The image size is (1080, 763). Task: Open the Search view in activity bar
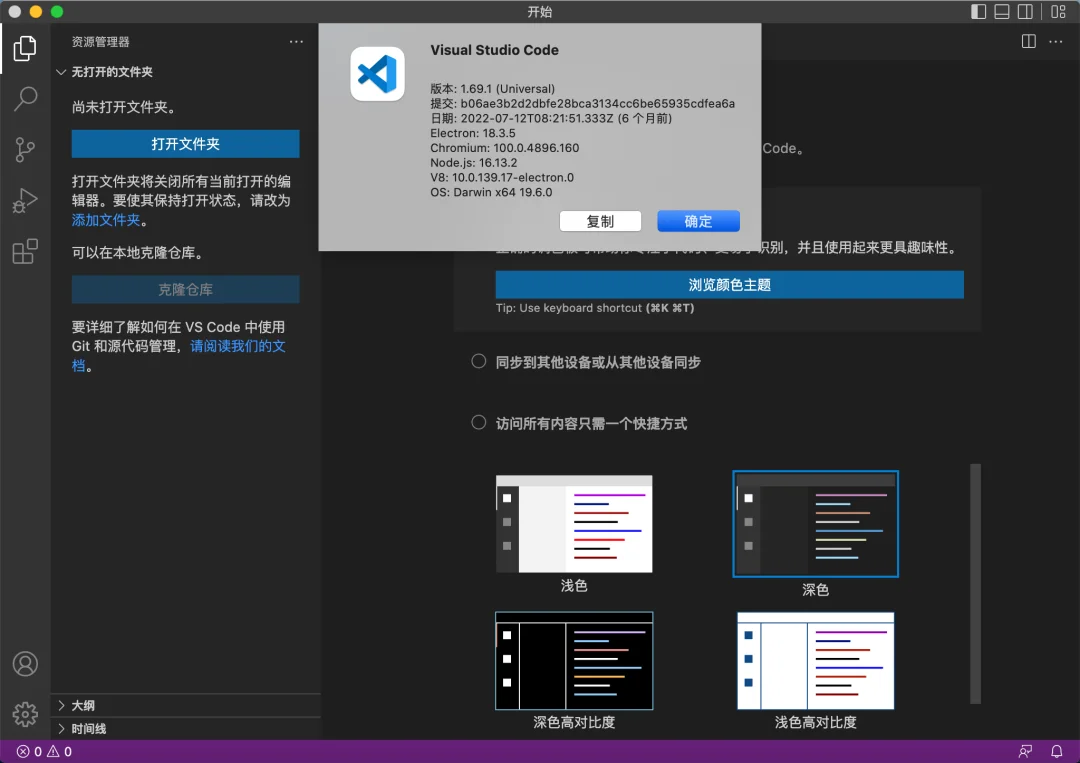coord(25,98)
